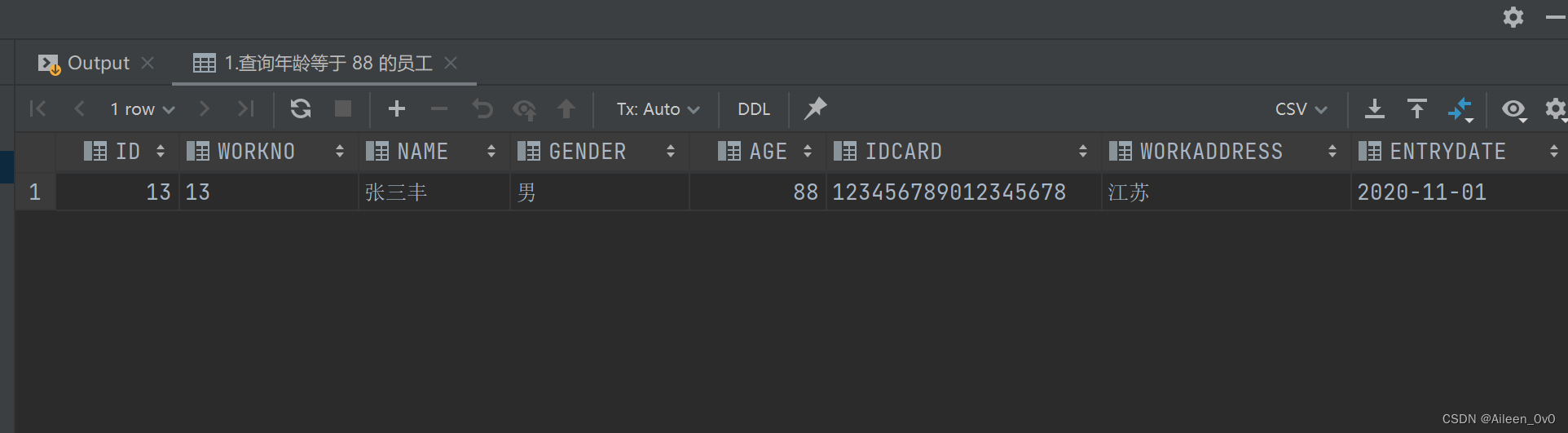The width and height of the screenshot is (1568, 433).
Task: Open the 1 row page size dropdown
Action: [x=143, y=109]
